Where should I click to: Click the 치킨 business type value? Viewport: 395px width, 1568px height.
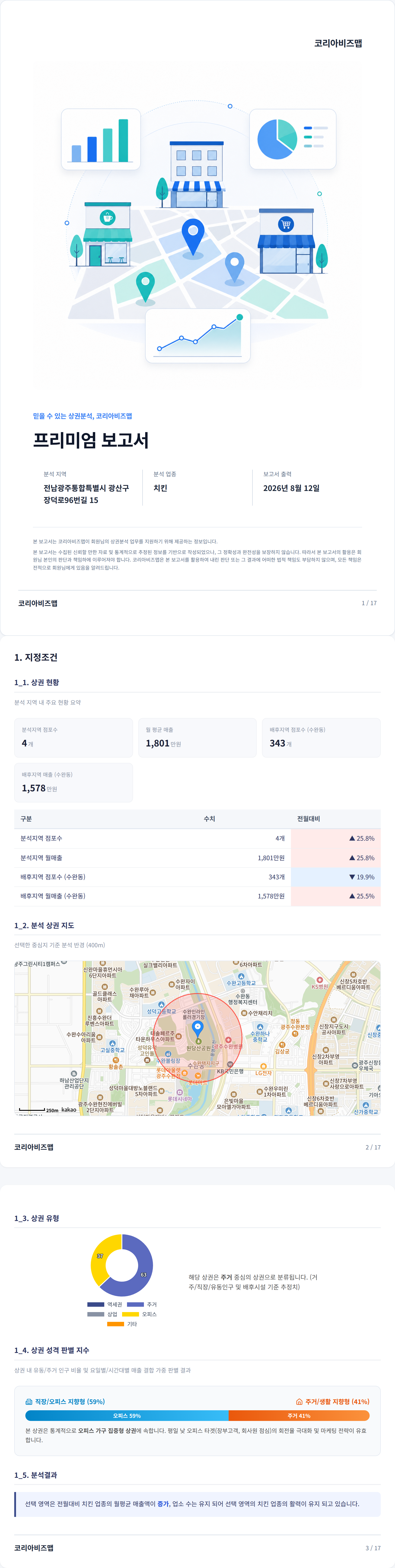point(160,488)
